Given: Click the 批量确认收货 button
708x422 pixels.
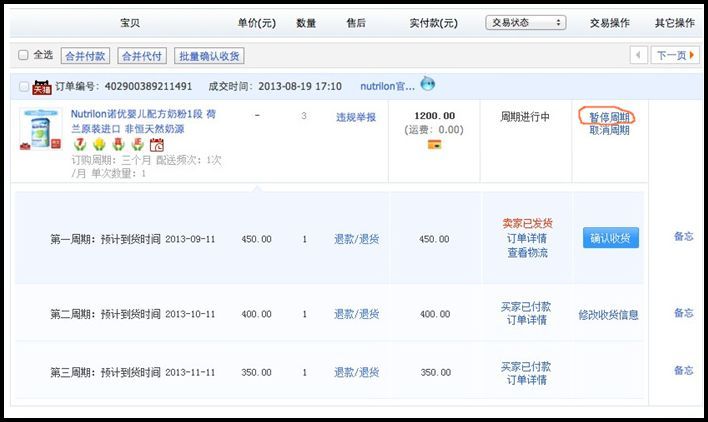Looking at the screenshot, I should coord(209,56).
